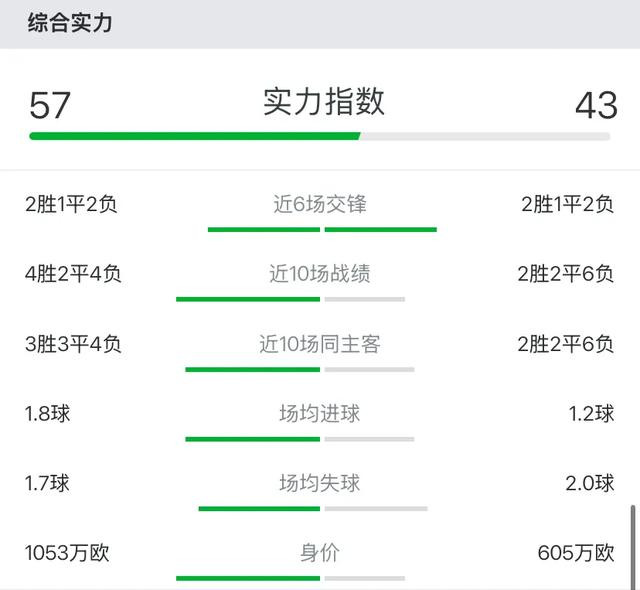This screenshot has width=640, height=590.
Task: Click the 2.0球 away conceded figure
Action: 590,483
